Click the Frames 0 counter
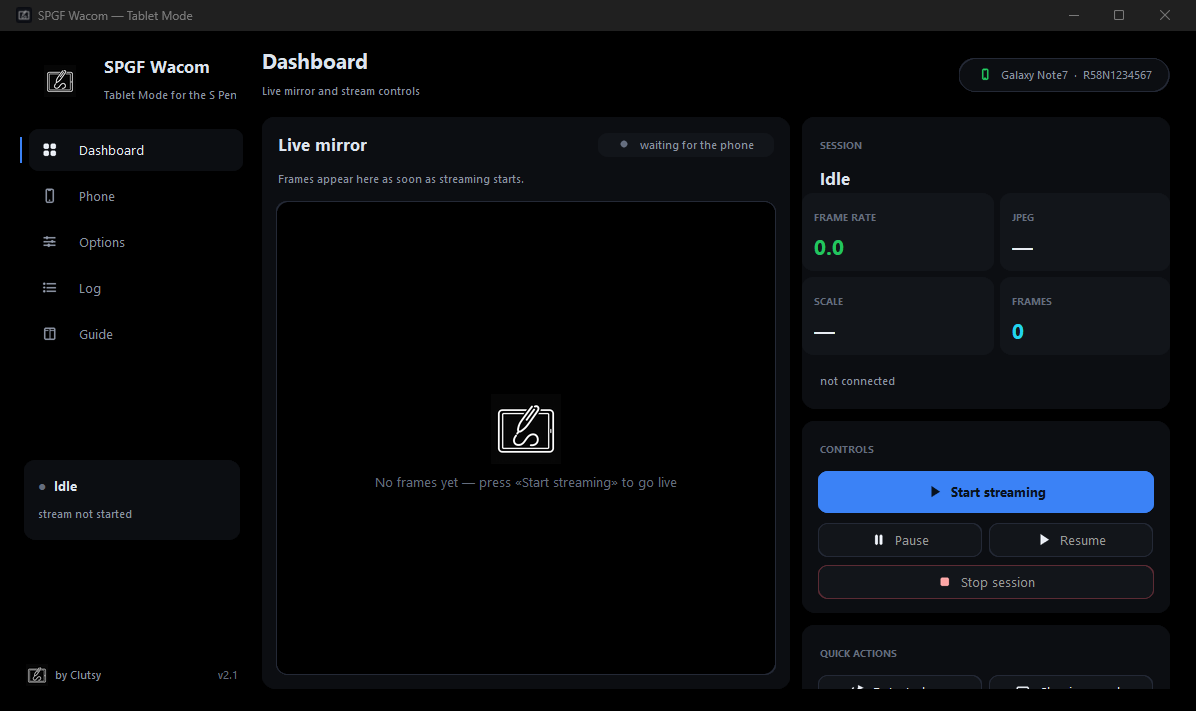The width and height of the screenshot is (1196, 711). tap(1018, 332)
